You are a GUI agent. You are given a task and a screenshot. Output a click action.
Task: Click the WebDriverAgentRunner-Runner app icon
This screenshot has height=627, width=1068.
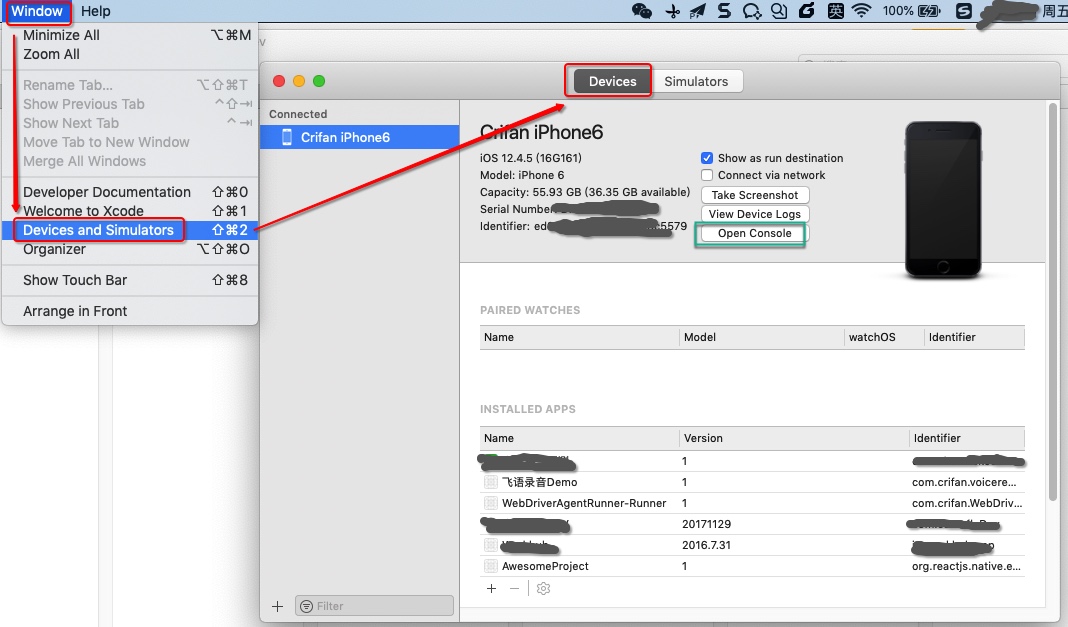pyautogui.click(x=490, y=503)
